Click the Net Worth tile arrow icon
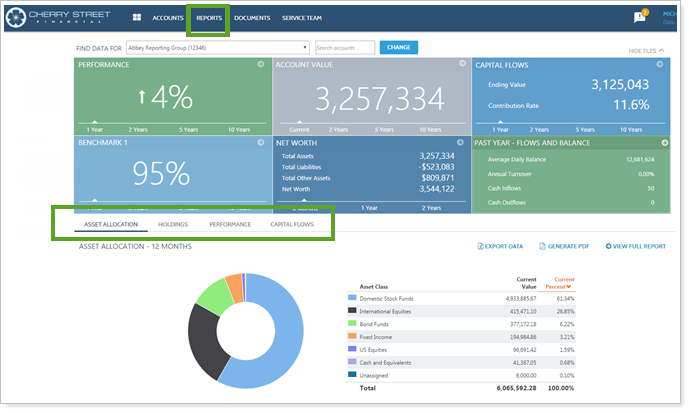Screen dimensions: 690x413 coord(458,143)
